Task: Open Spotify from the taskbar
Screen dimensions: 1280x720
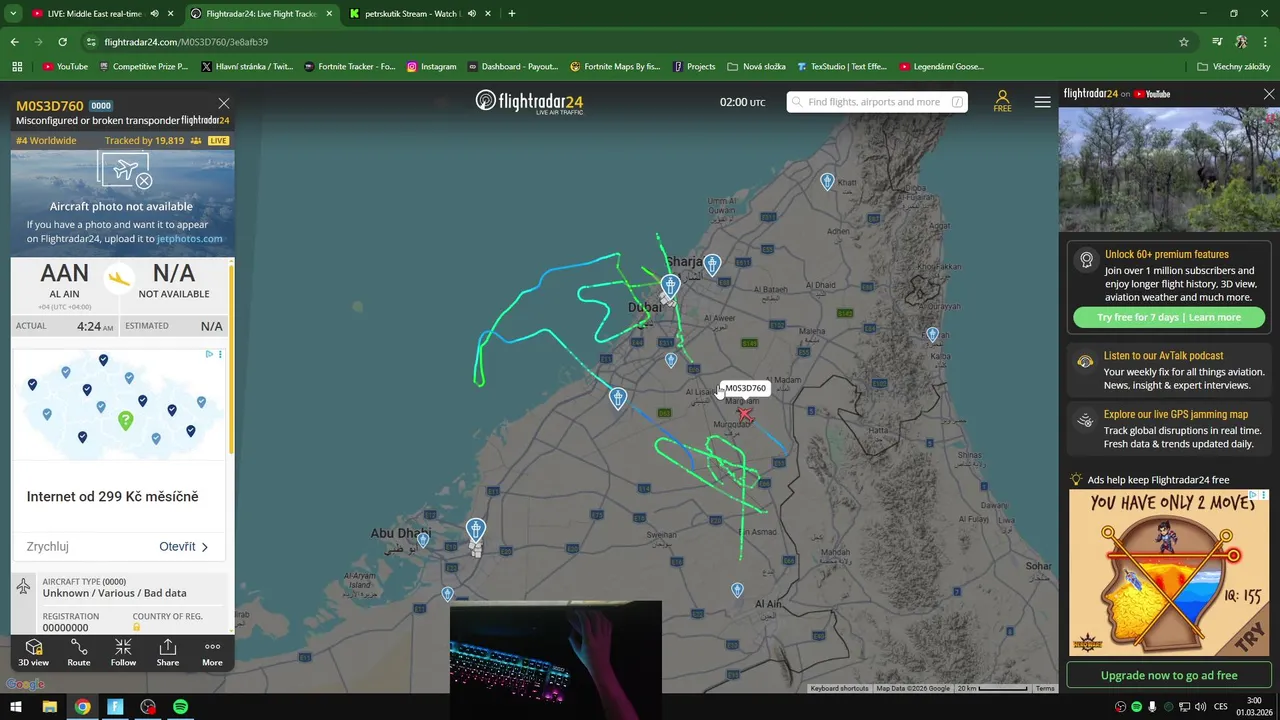Action: (180, 707)
